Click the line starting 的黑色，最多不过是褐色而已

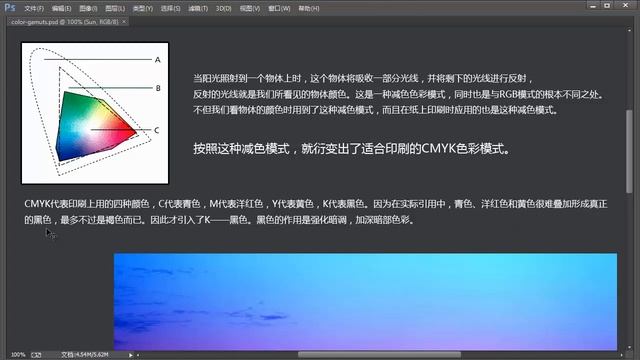pyautogui.click(x=220, y=220)
